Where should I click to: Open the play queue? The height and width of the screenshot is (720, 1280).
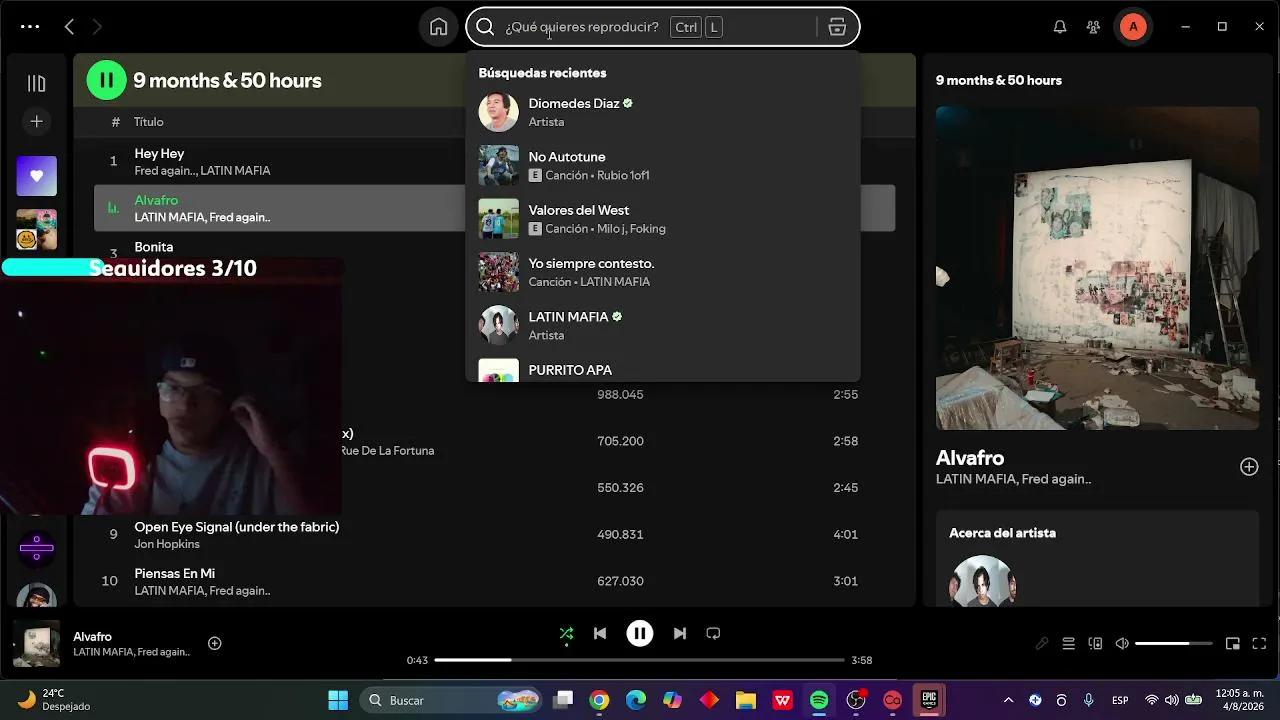pyautogui.click(x=1068, y=644)
